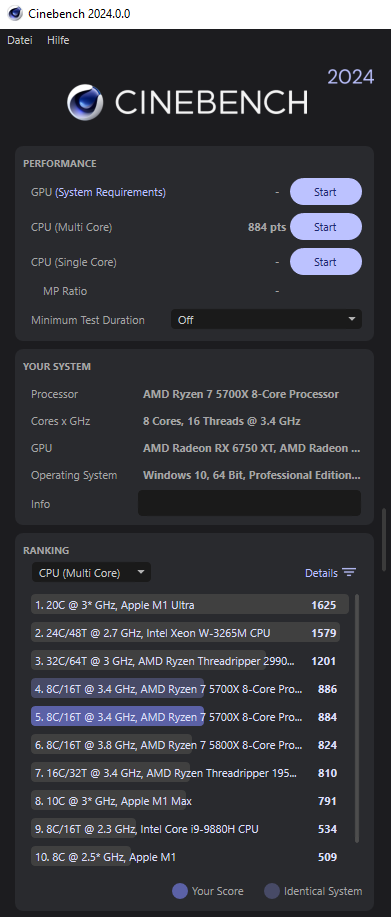Select the Apple M1 Ultra ranking entry

coord(190,605)
